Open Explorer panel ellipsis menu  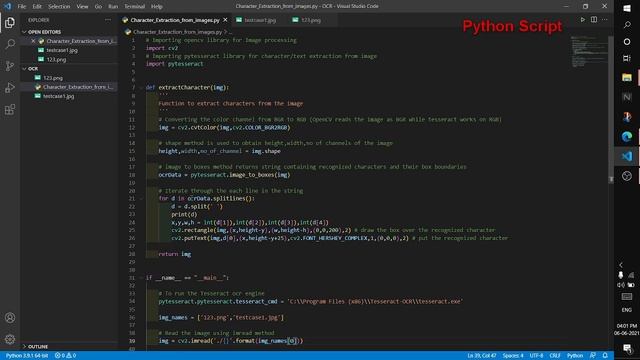point(108,20)
